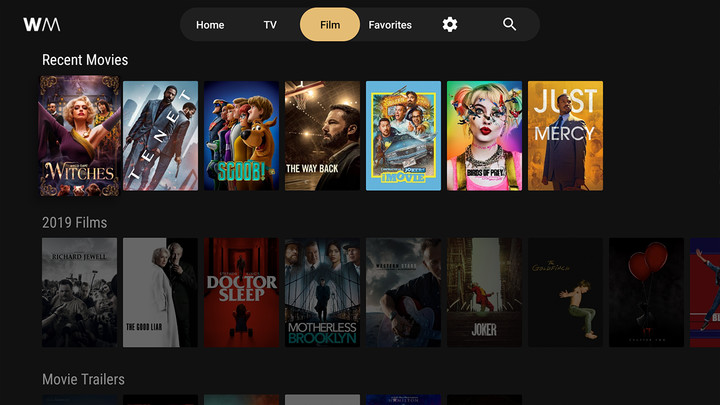
Task: Select the Just Mercy poster
Action: [x=565, y=136]
